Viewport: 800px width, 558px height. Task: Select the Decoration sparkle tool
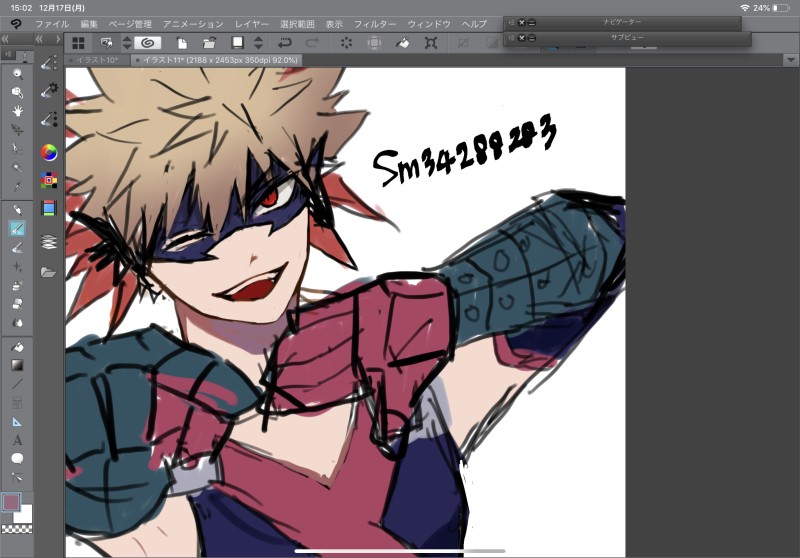17,267
